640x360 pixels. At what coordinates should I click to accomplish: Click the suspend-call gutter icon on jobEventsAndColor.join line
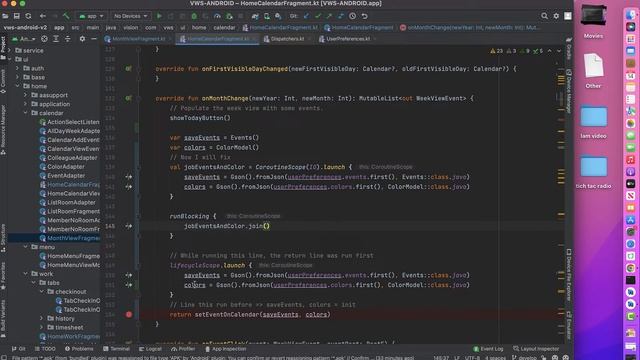click(129, 226)
